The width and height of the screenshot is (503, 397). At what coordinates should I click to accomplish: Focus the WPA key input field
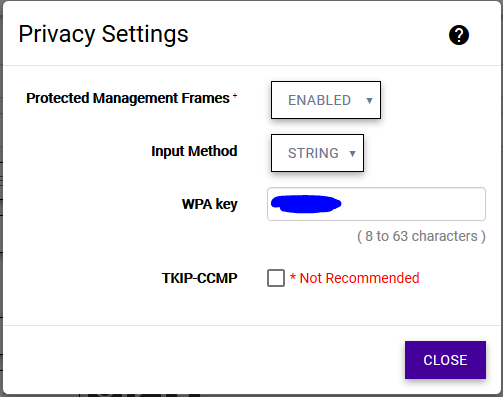tap(376, 204)
